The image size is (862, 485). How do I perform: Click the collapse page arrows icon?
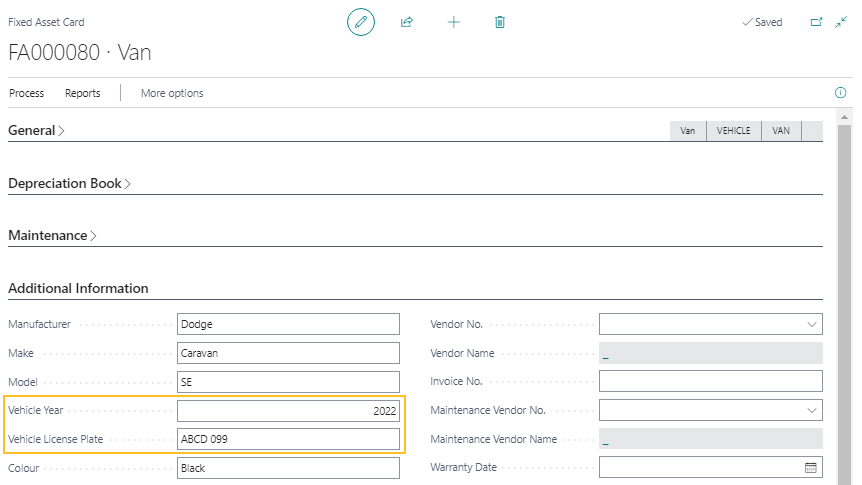pos(840,22)
